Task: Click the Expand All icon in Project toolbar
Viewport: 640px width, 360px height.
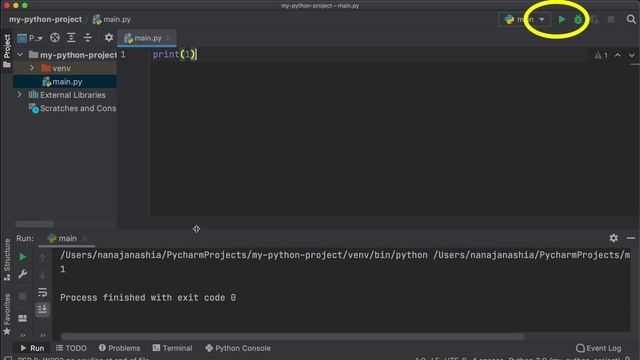Action: [71, 38]
